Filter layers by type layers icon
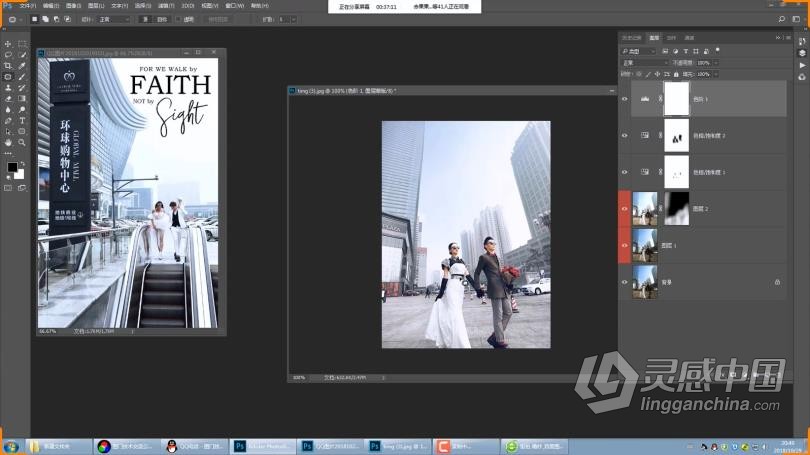810x455 pixels. click(686, 51)
